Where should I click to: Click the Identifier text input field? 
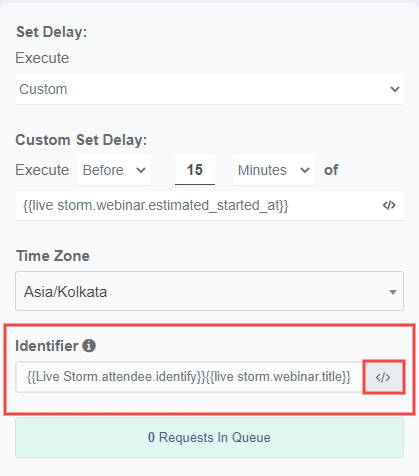tap(189, 377)
